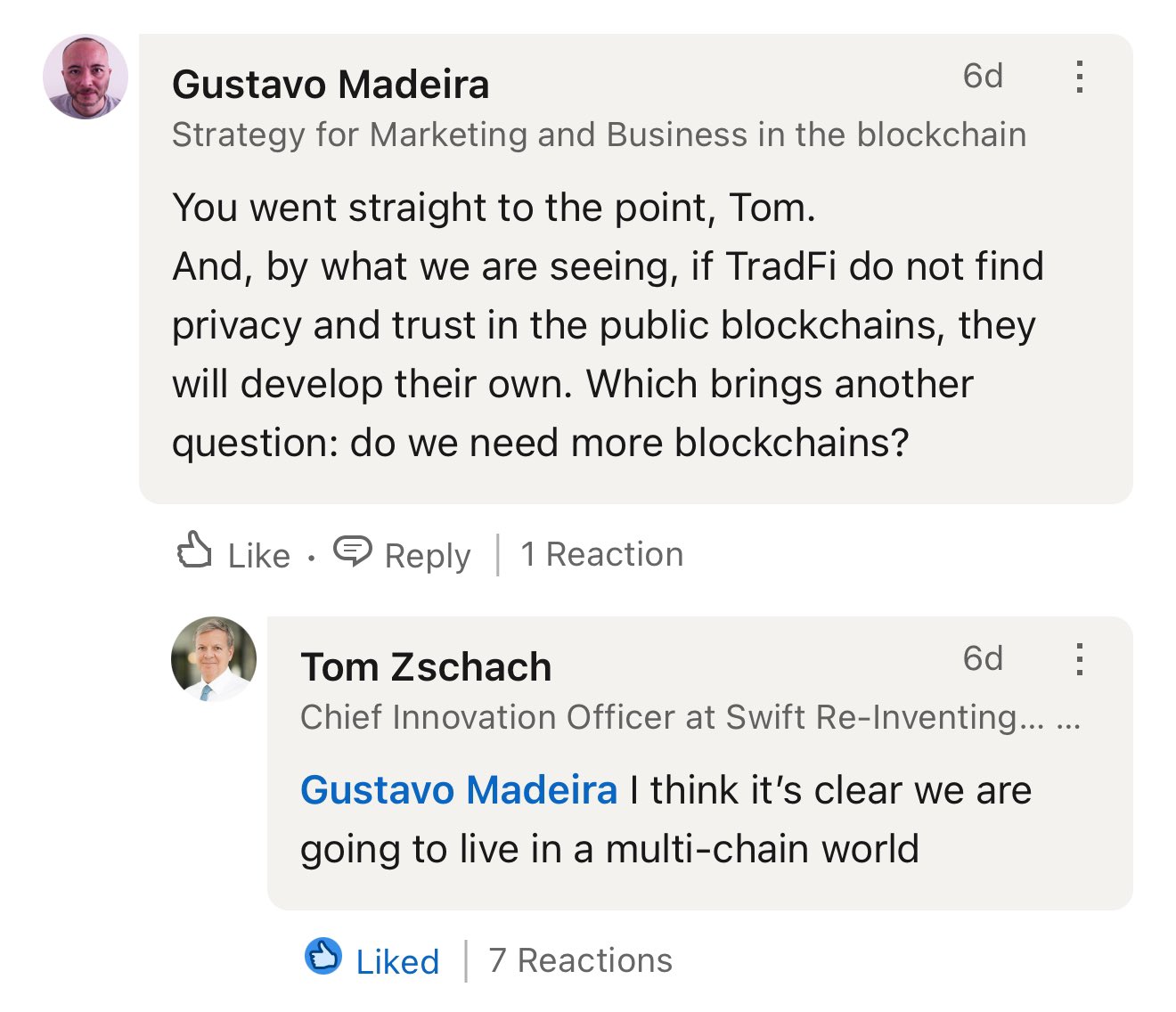
Task: Click the "Chief Innovation Officer at Swift" headline
Action: coord(659,717)
